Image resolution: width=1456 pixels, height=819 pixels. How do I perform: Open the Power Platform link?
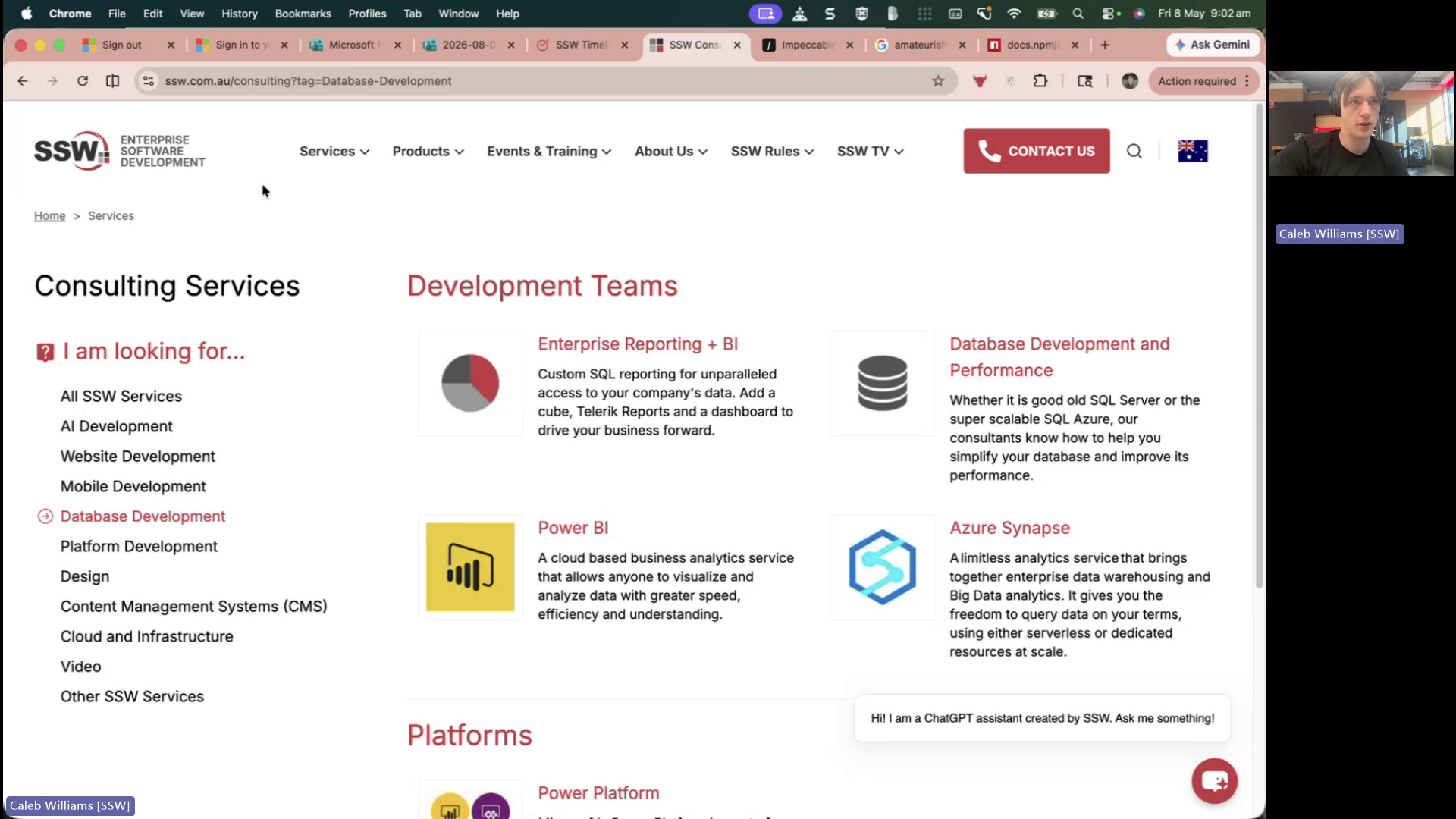click(x=598, y=793)
